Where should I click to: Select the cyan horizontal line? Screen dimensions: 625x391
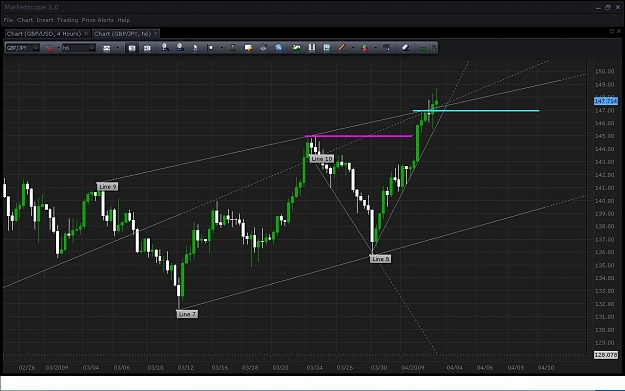(476, 111)
